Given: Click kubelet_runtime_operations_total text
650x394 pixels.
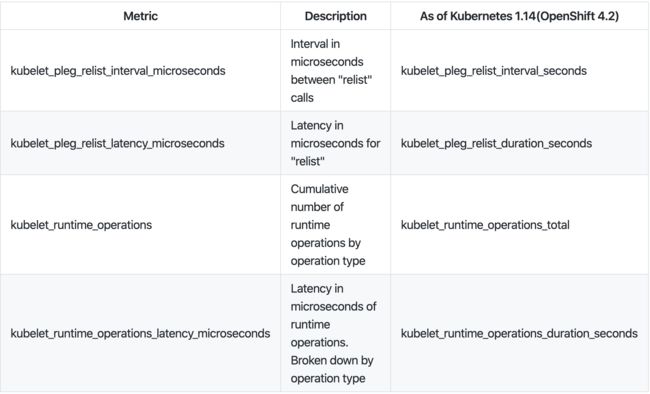Looking at the screenshot, I should point(485,225).
